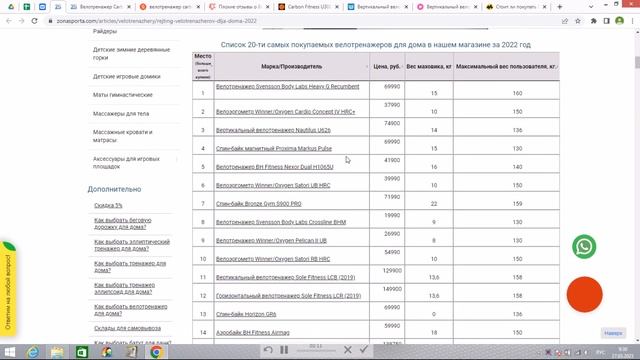
Task: Reload the current page
Action: 35,21
